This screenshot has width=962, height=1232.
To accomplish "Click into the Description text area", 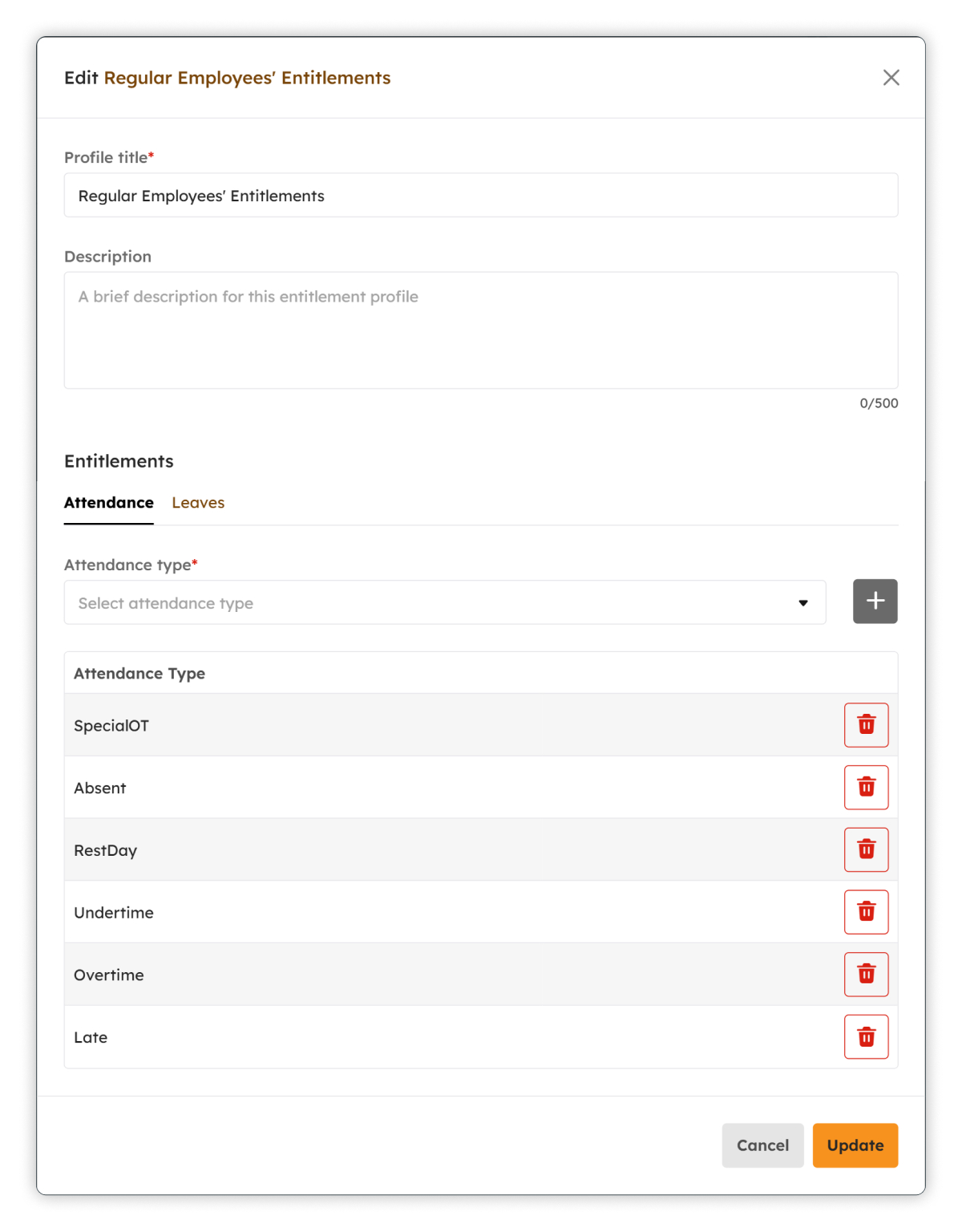I will coord(481,330).
